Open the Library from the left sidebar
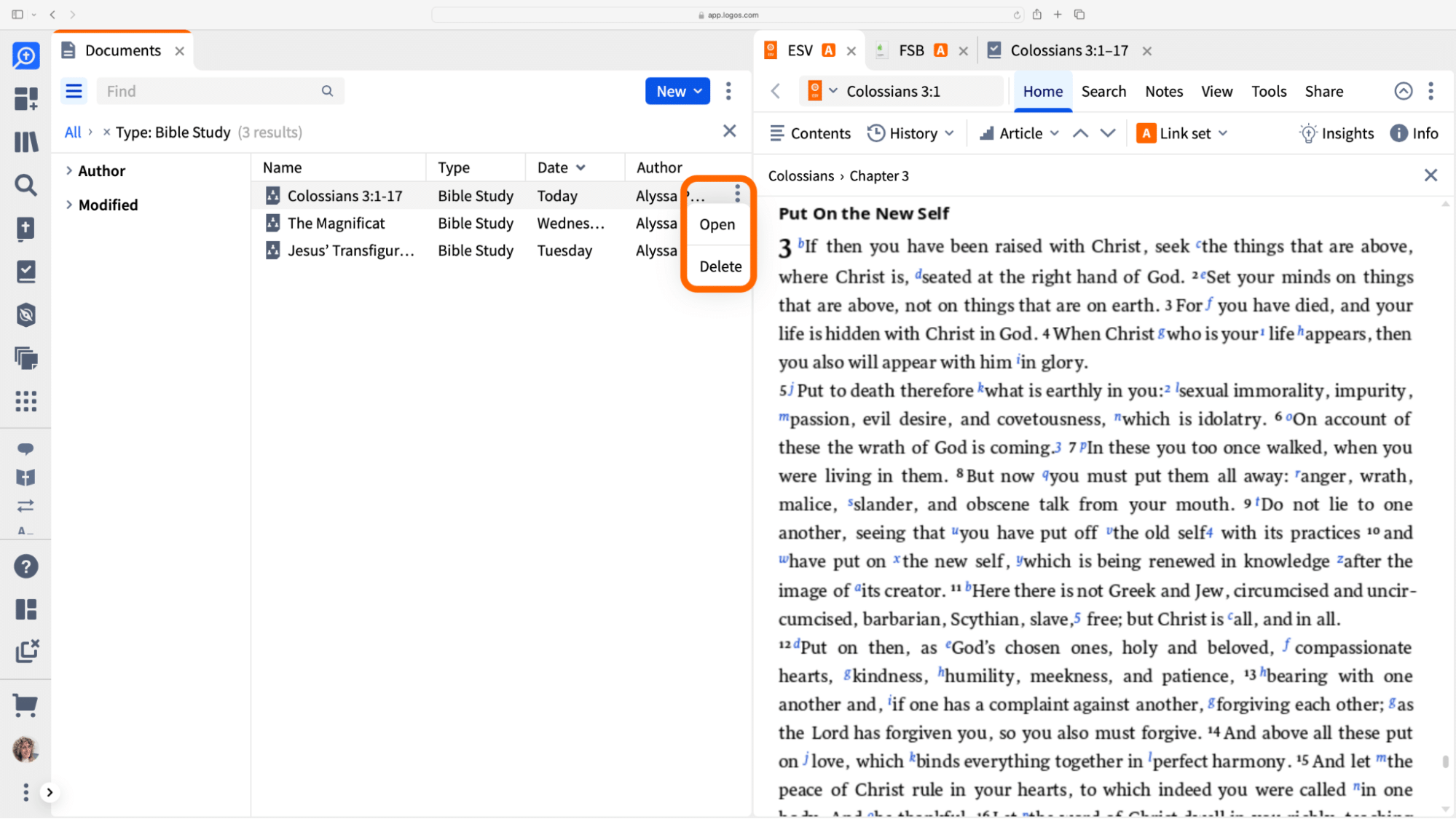The image size is (1456, 819). click(26, 142)
